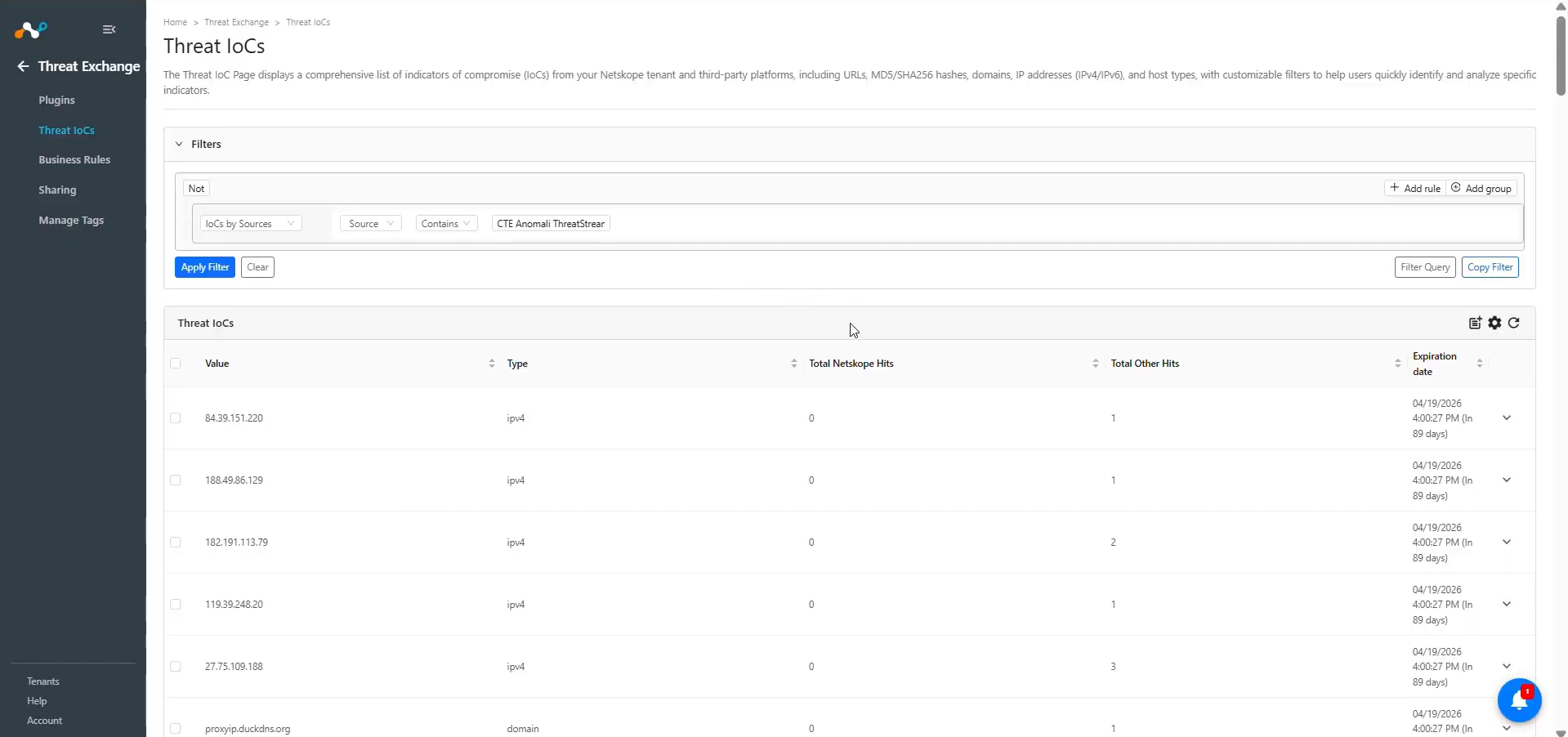Viewport: 1568px width, 737px height.
Task: Collapse the Filters panel
Action: point(179,145)
